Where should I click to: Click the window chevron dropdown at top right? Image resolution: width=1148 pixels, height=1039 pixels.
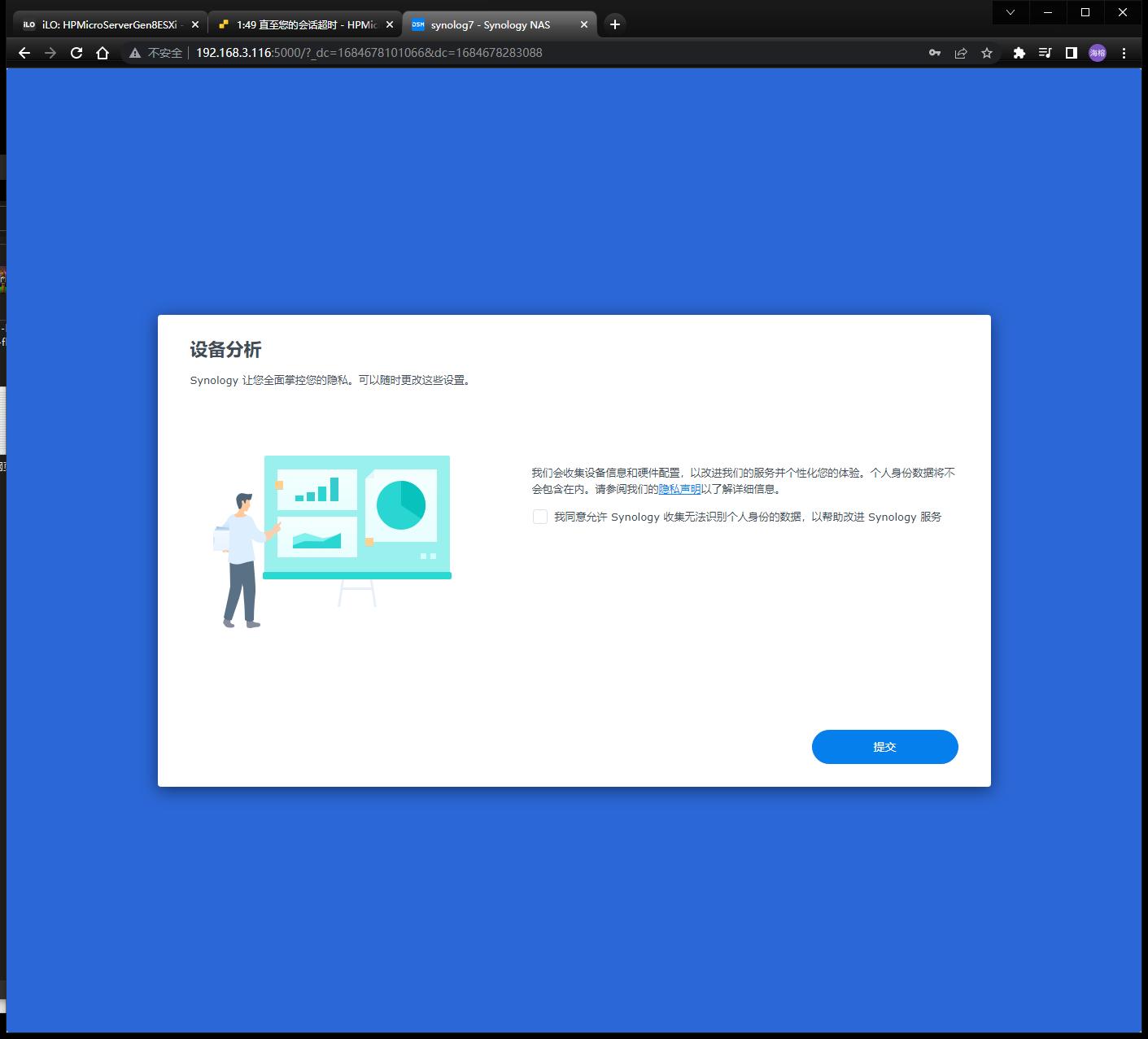tap(1011, 12)
